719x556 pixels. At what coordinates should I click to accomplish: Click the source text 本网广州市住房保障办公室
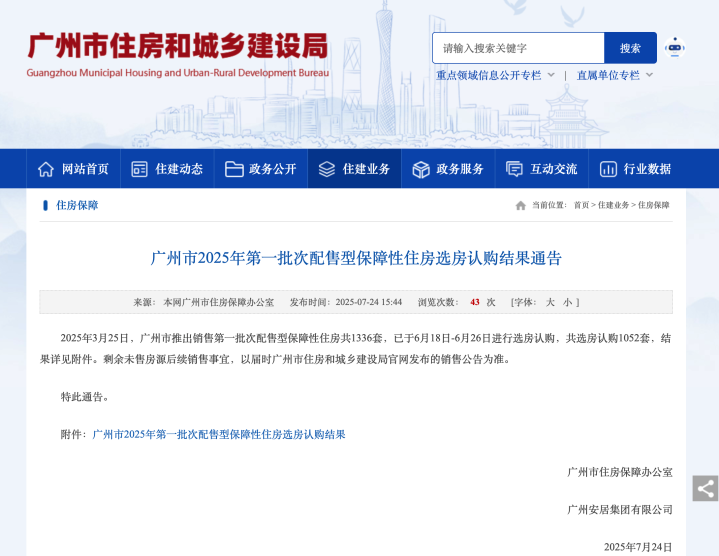[219, 302]
